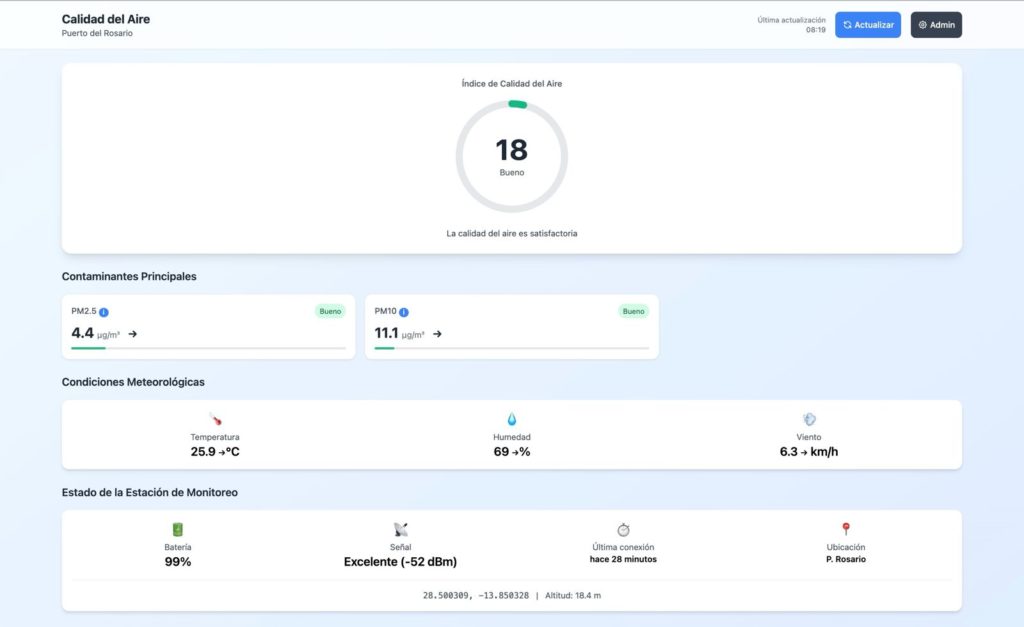Click the red location pin icon
Image resolution: width=1024 pixels, height=627 pixels.
click(x=846, y=529)
